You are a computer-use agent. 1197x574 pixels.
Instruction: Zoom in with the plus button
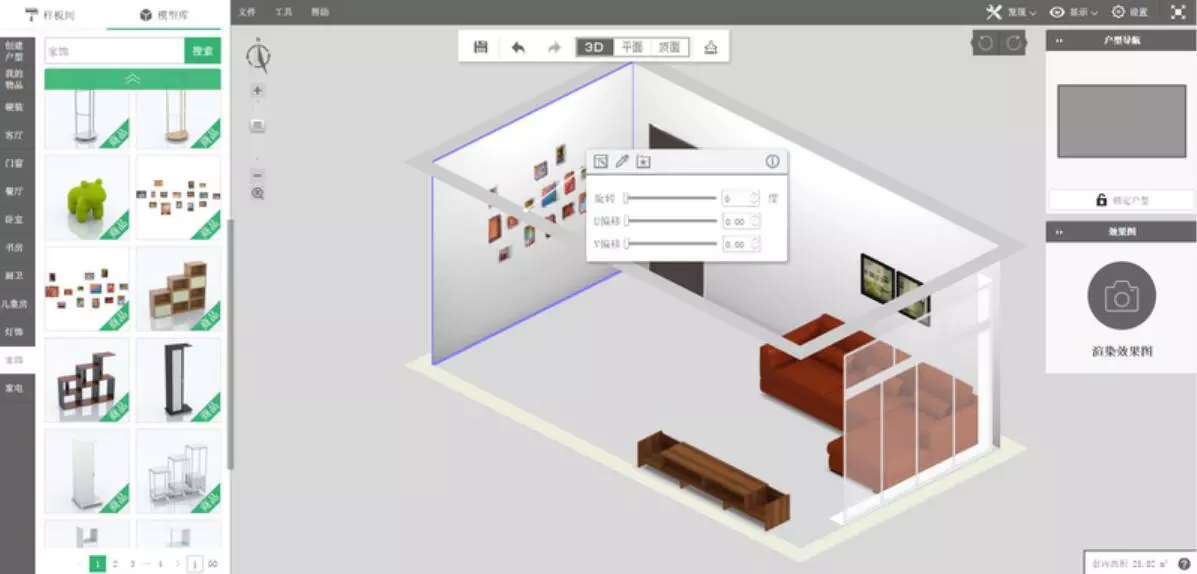point(257,90)
